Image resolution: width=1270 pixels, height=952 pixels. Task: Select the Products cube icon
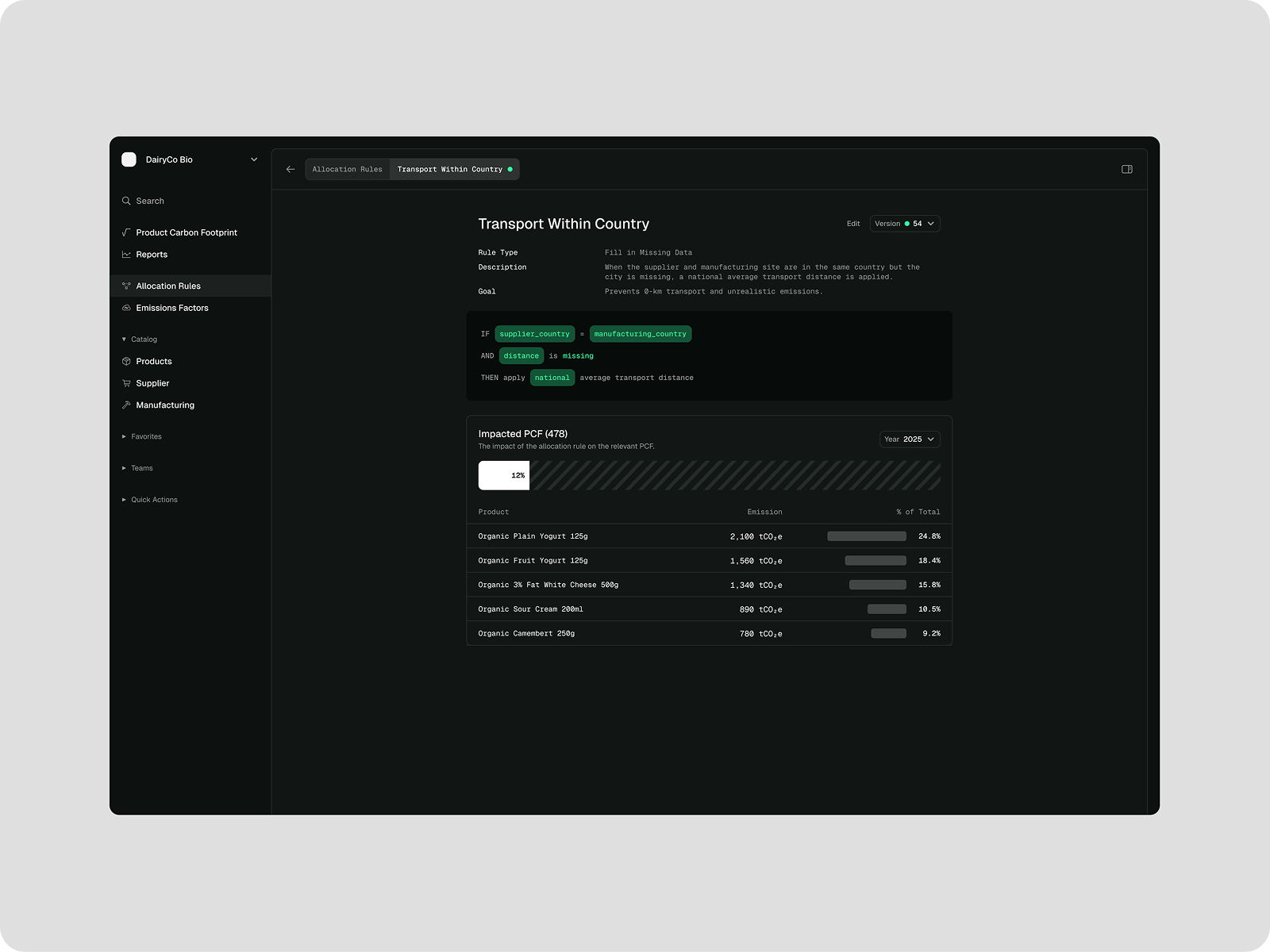click(127, 361)
